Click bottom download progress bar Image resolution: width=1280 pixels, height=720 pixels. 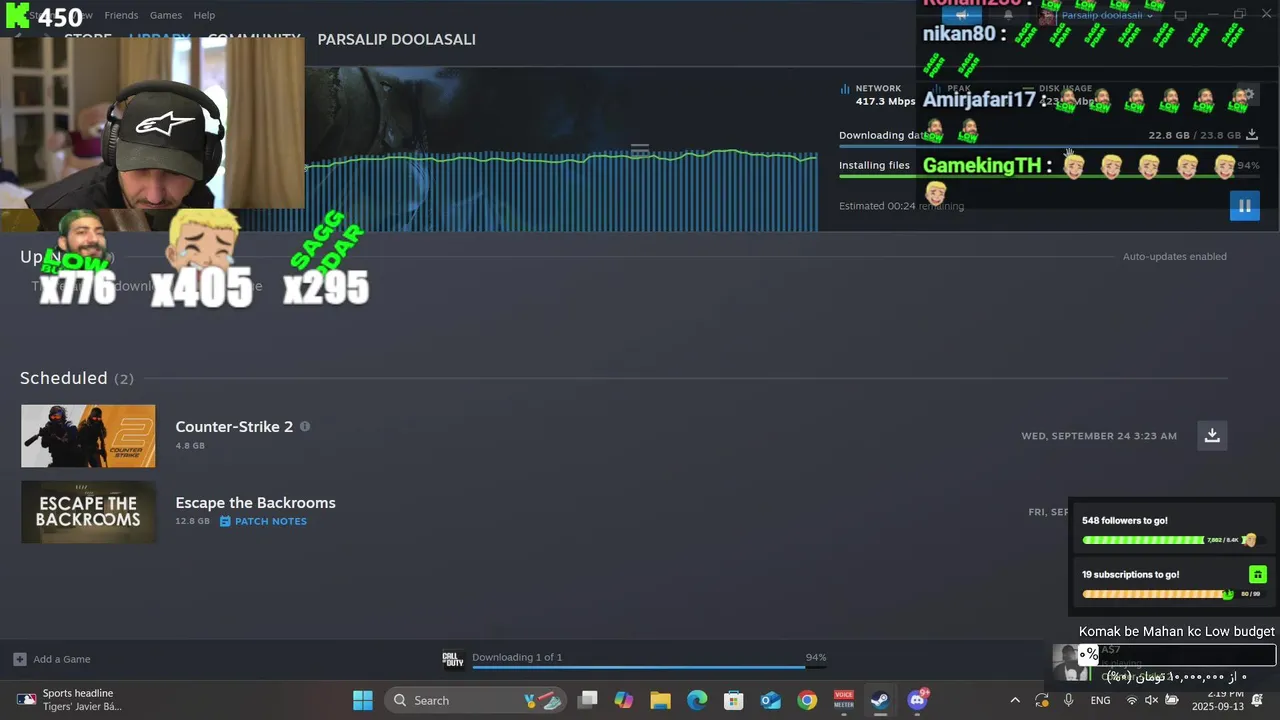click(649, 667)
